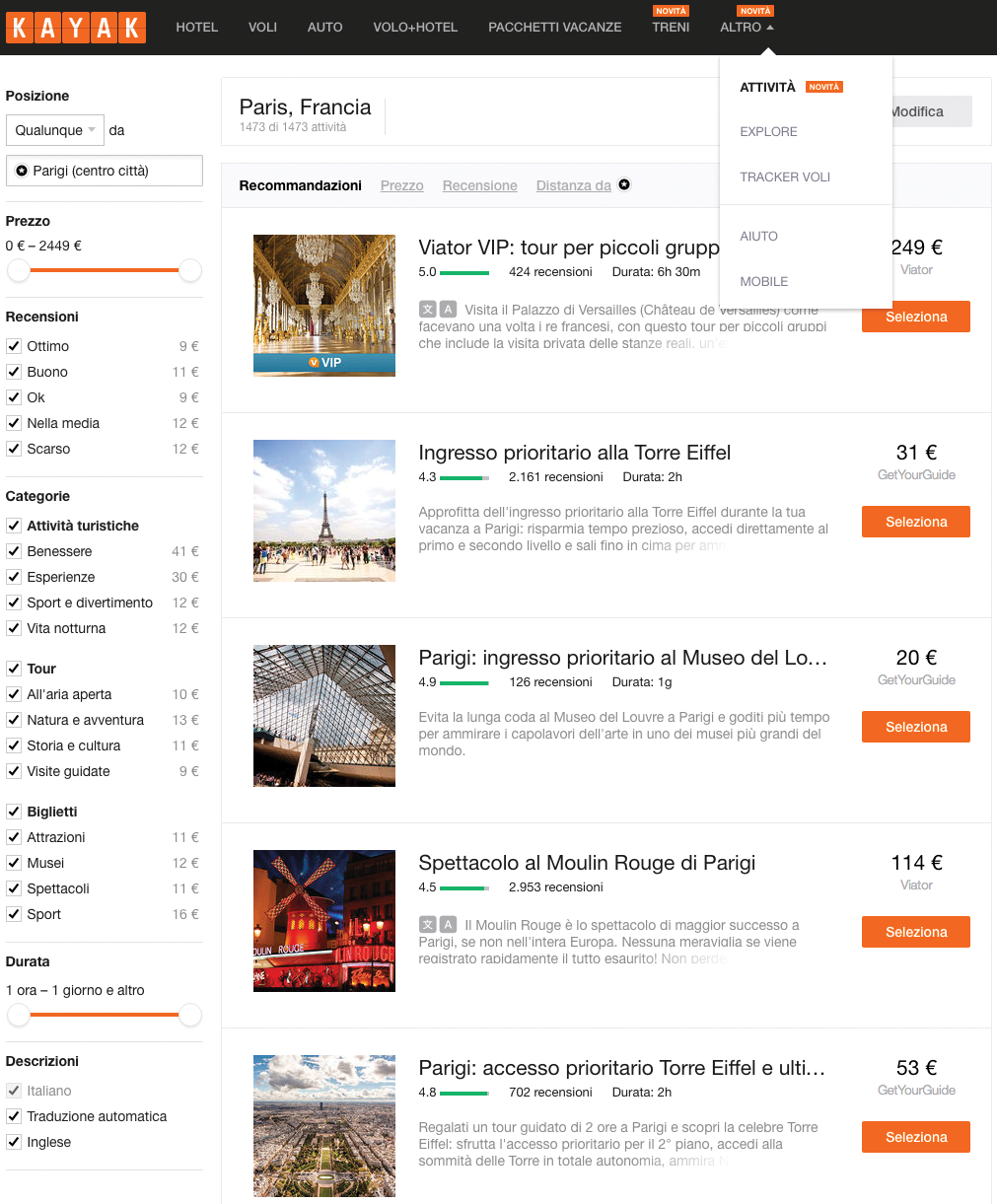Toggle the Musei category checkbox

point(14,863)
